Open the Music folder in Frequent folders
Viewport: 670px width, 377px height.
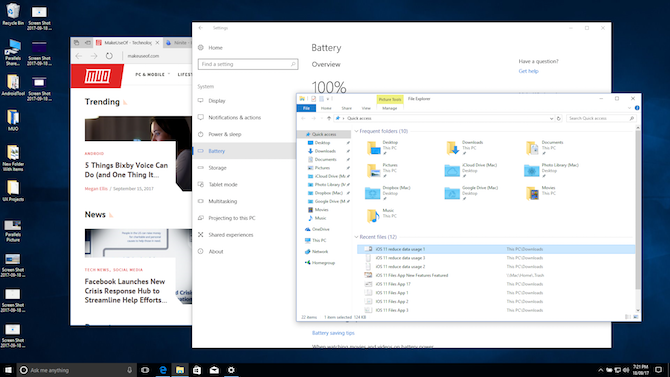381,215
